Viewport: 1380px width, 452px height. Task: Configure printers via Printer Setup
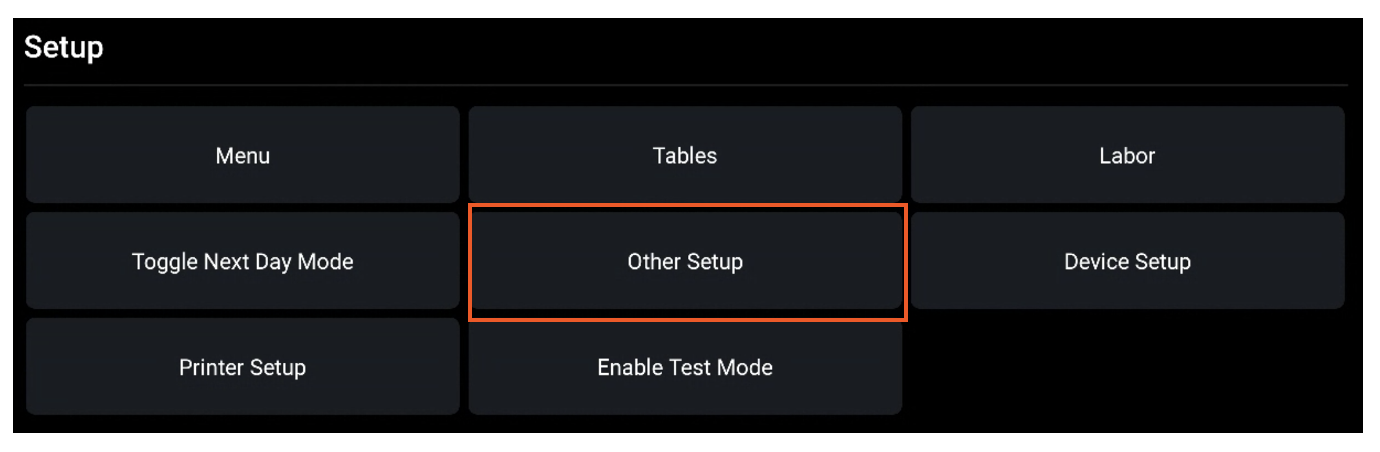coord(242,367)
